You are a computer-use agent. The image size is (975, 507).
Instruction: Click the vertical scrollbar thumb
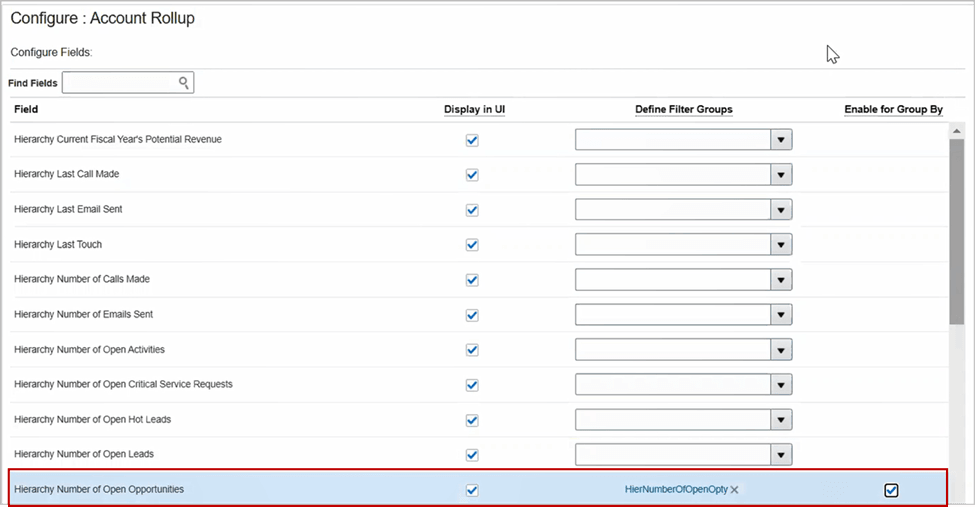[956, 231]
